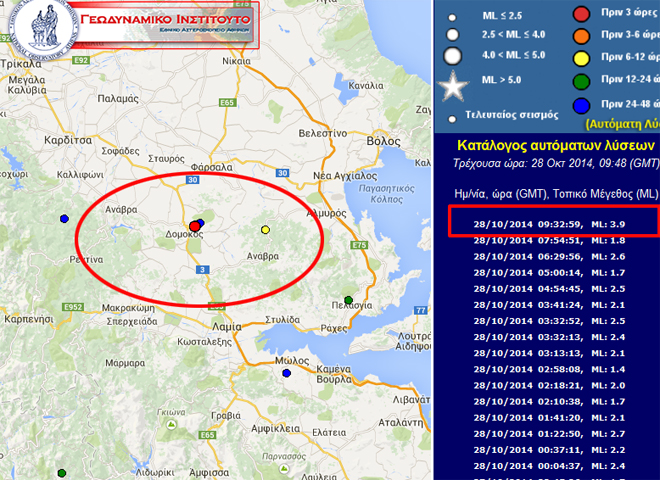Click the red earthquake marker near Δομοκός
The width and height of the screenshot is (660, 480).
(x=194, y=225)
